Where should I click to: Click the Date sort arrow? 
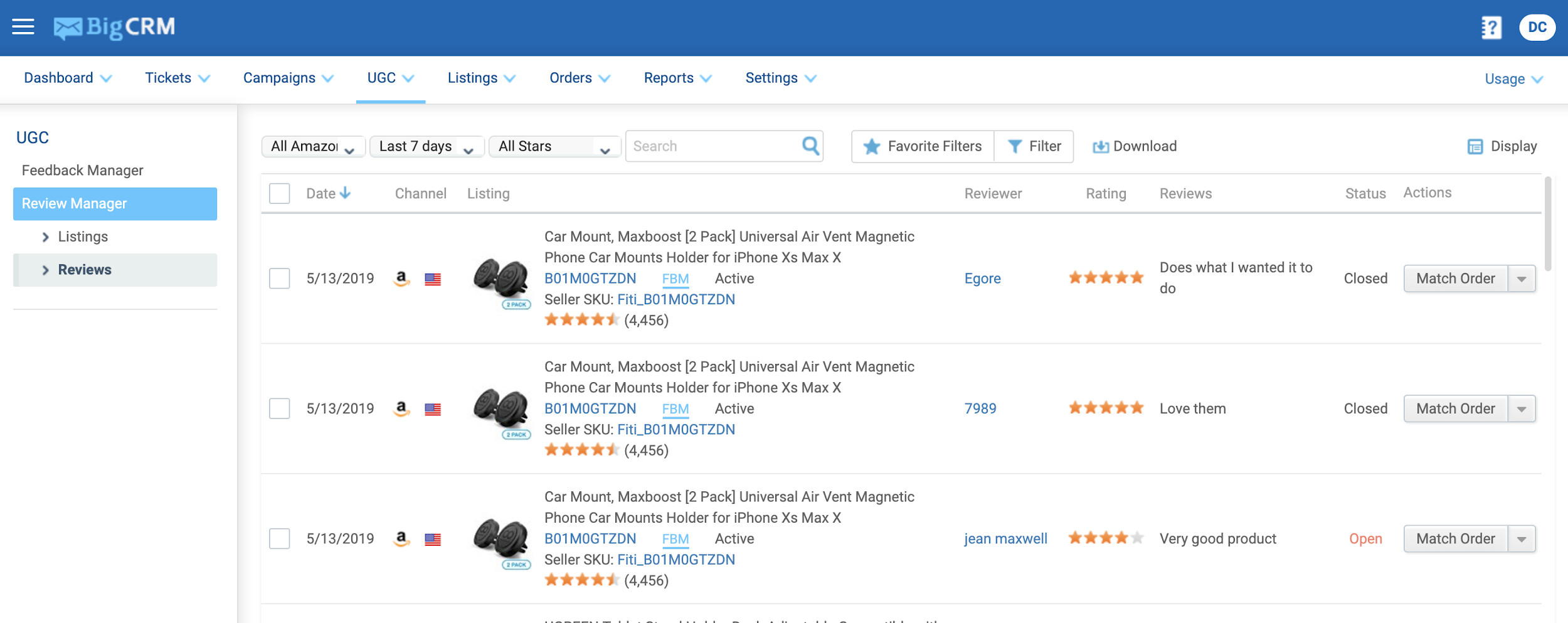coord(345,193)
